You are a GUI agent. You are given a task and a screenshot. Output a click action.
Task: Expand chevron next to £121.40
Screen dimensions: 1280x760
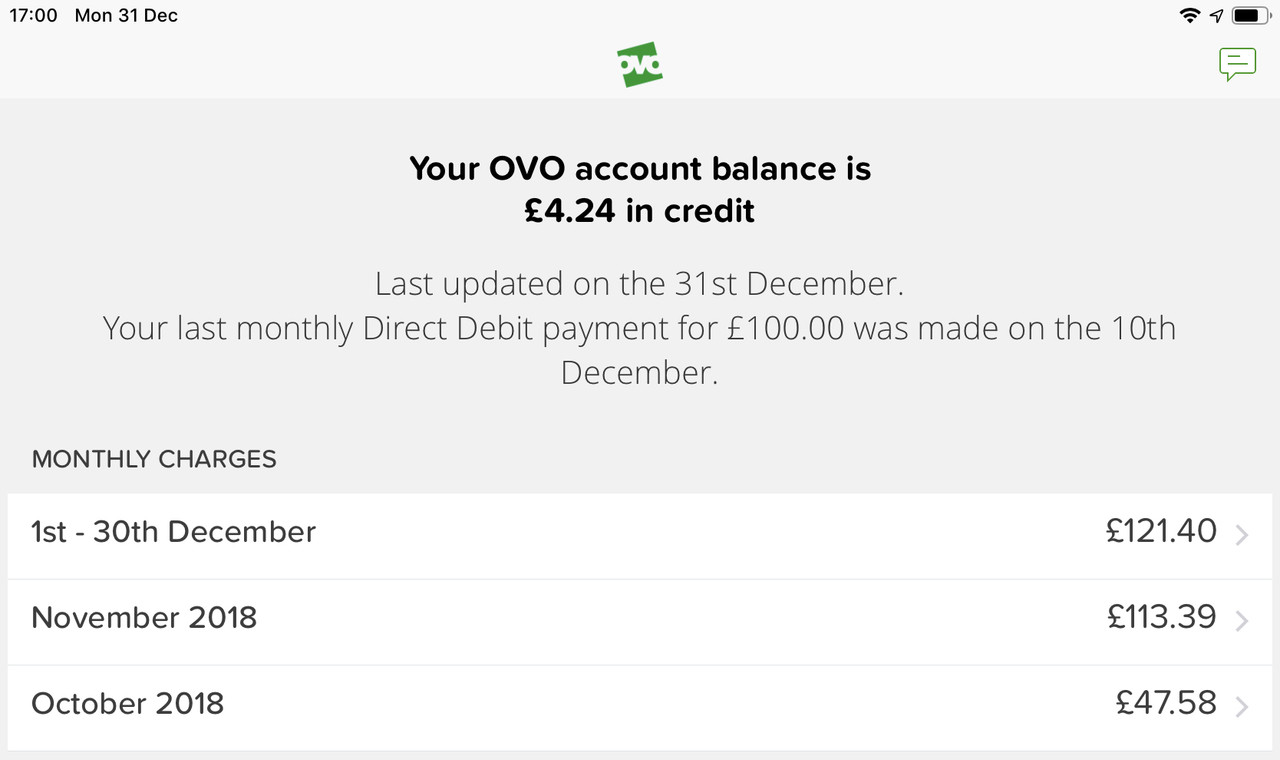click(1242, 536)
